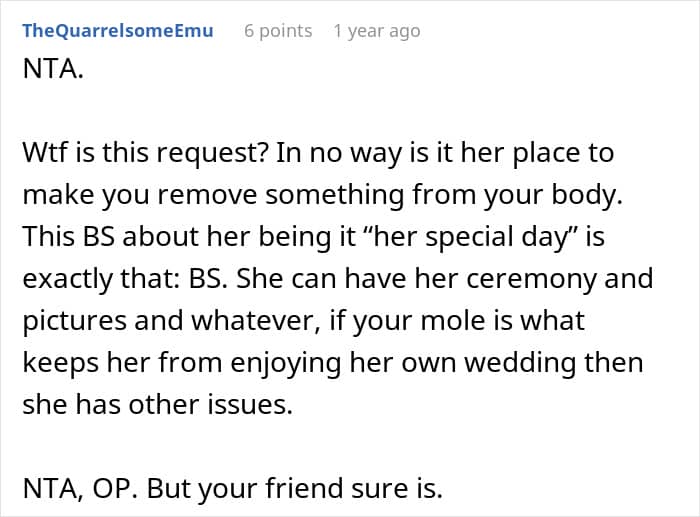Click the line starting "exactly that: BS"
Image resolution: width=700 pixels, height=517 pixels.
click(335, 279)
